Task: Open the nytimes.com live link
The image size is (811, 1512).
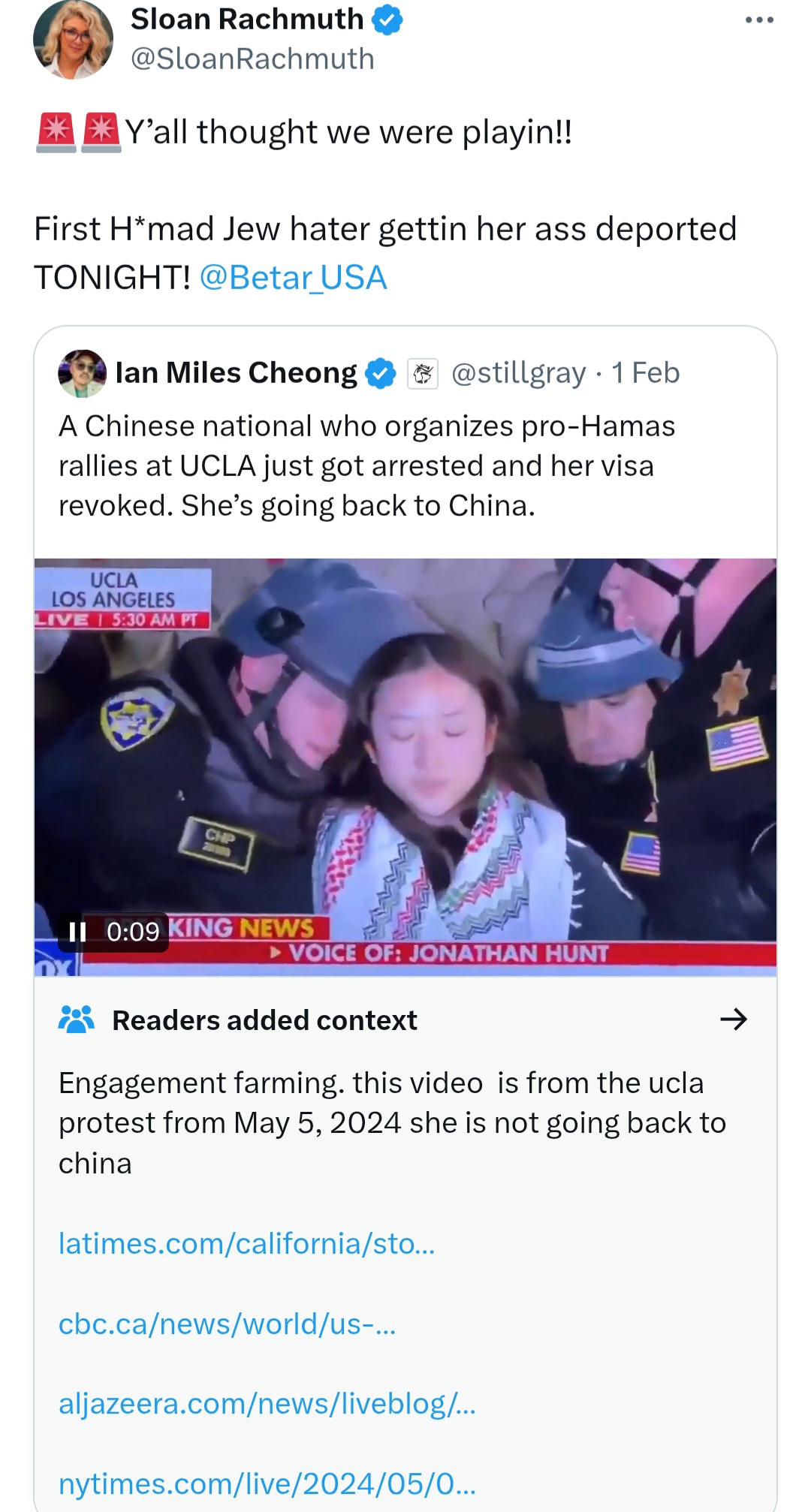Action: (x=267, y=1484)
